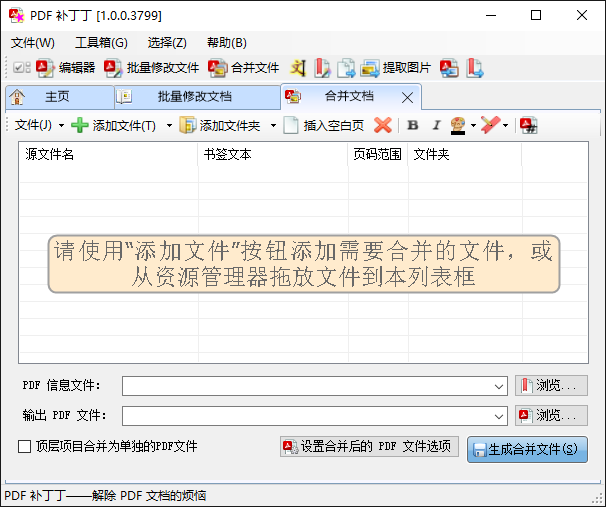Click 添加文件夹 button

220,125
